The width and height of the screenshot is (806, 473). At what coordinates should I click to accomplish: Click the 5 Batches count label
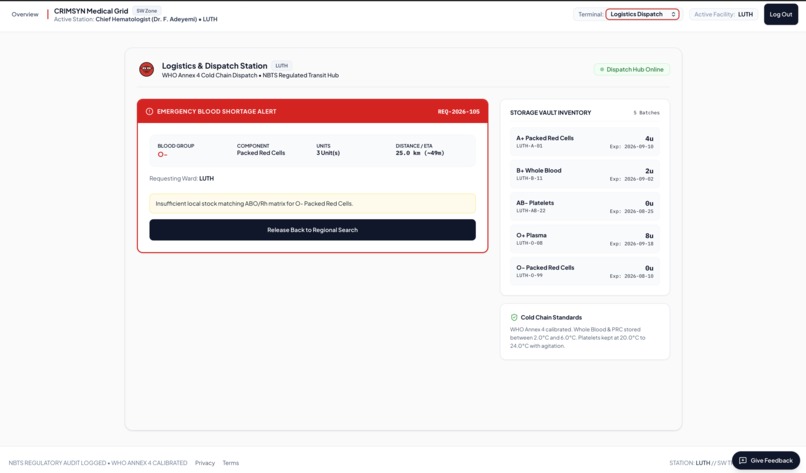646,113
